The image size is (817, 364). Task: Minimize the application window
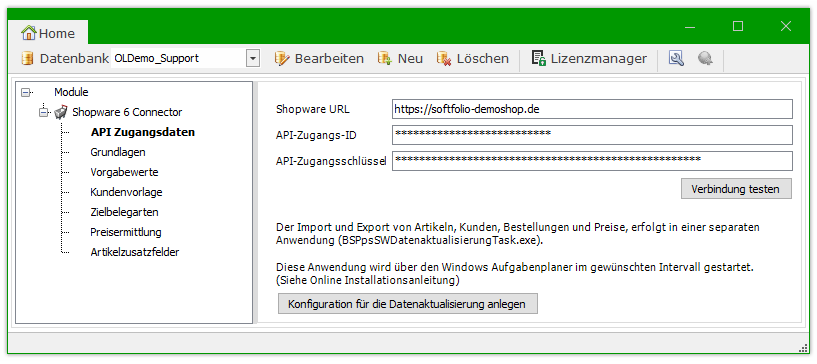coord(689,27)
